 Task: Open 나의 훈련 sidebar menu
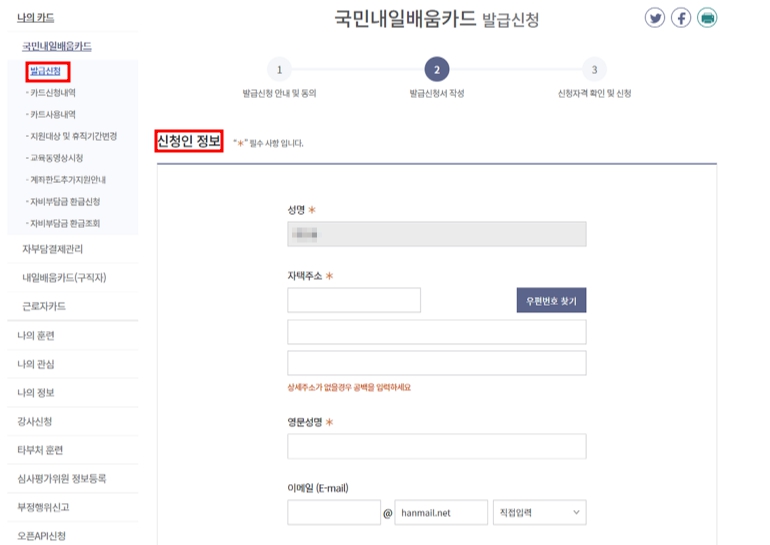[35, 335]
